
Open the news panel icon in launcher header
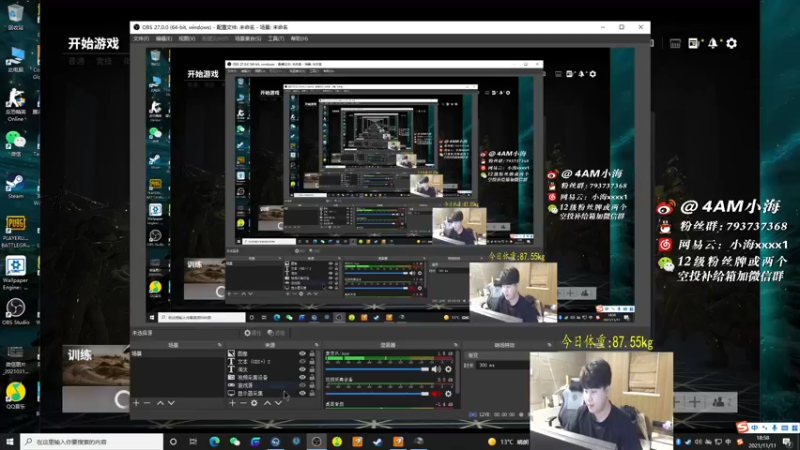point(693,43)
